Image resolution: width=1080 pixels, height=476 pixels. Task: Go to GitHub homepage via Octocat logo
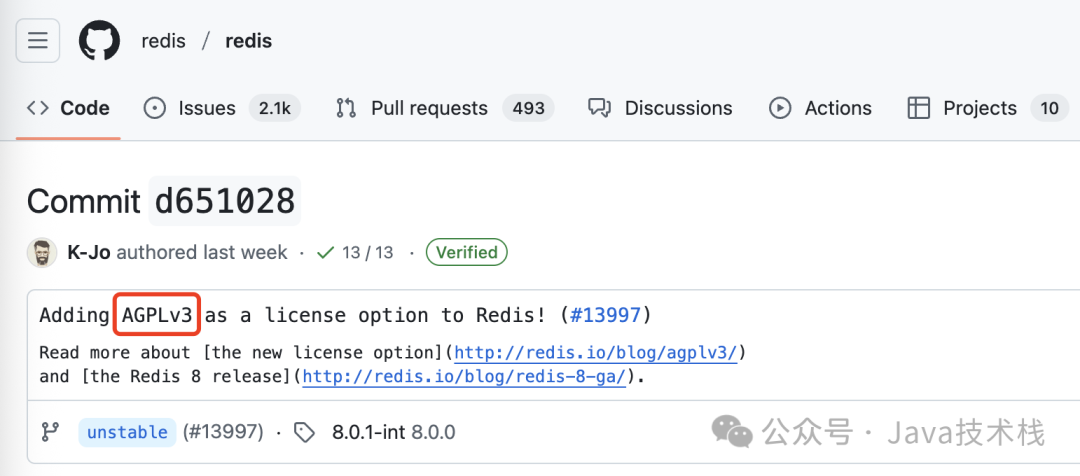tap(99, 41)
